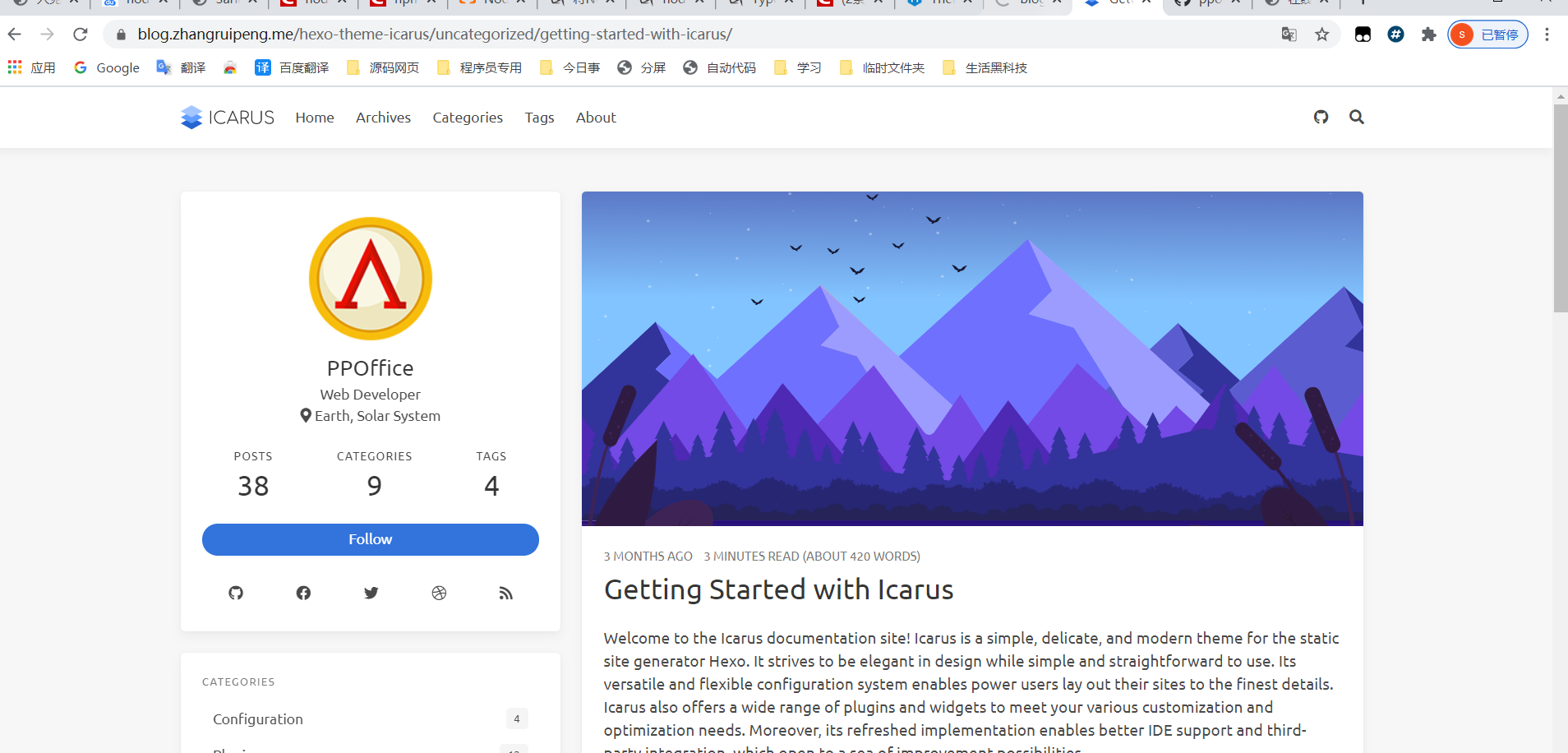Open the Getting Started with Icarus title
The height and width of the screenshot is (753, 1568).
coord(778,590)
